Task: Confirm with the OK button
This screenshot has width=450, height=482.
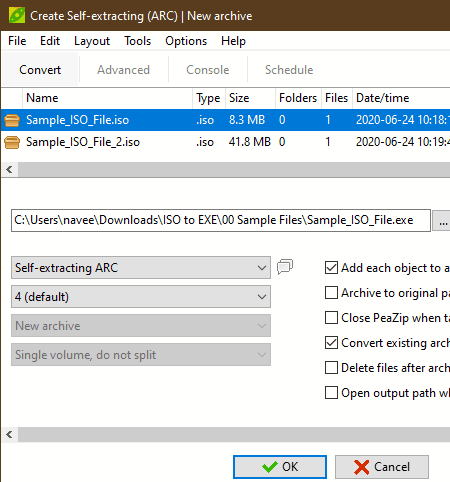Action: click(x=280, y=467)
